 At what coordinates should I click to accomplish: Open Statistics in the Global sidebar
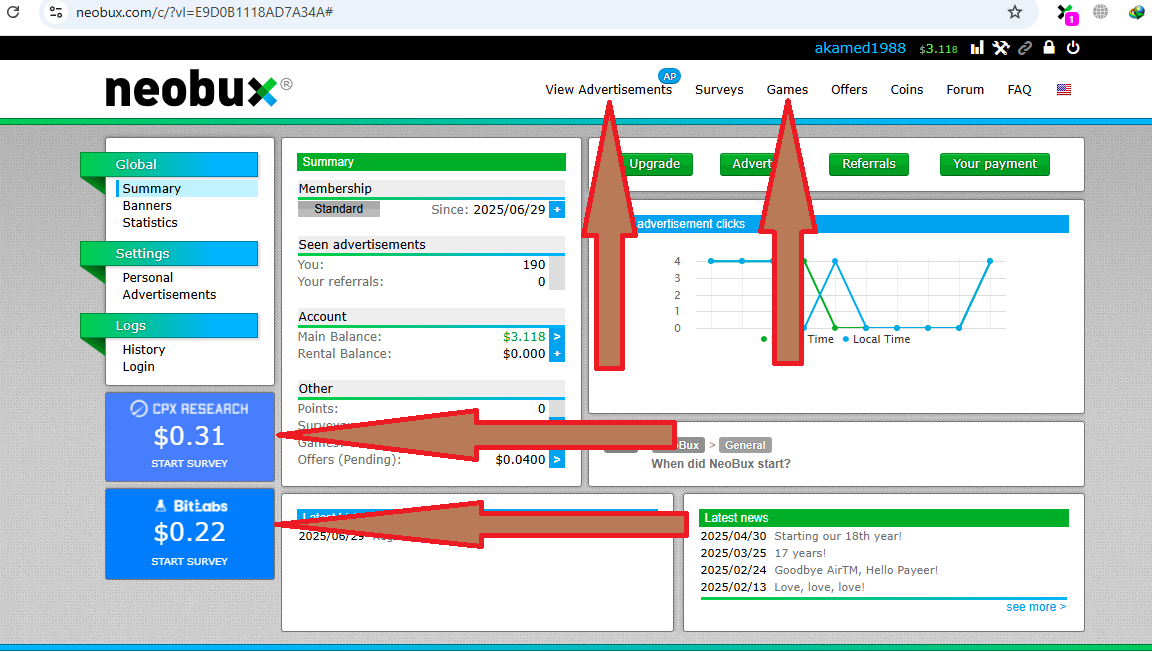pos(150,223)
